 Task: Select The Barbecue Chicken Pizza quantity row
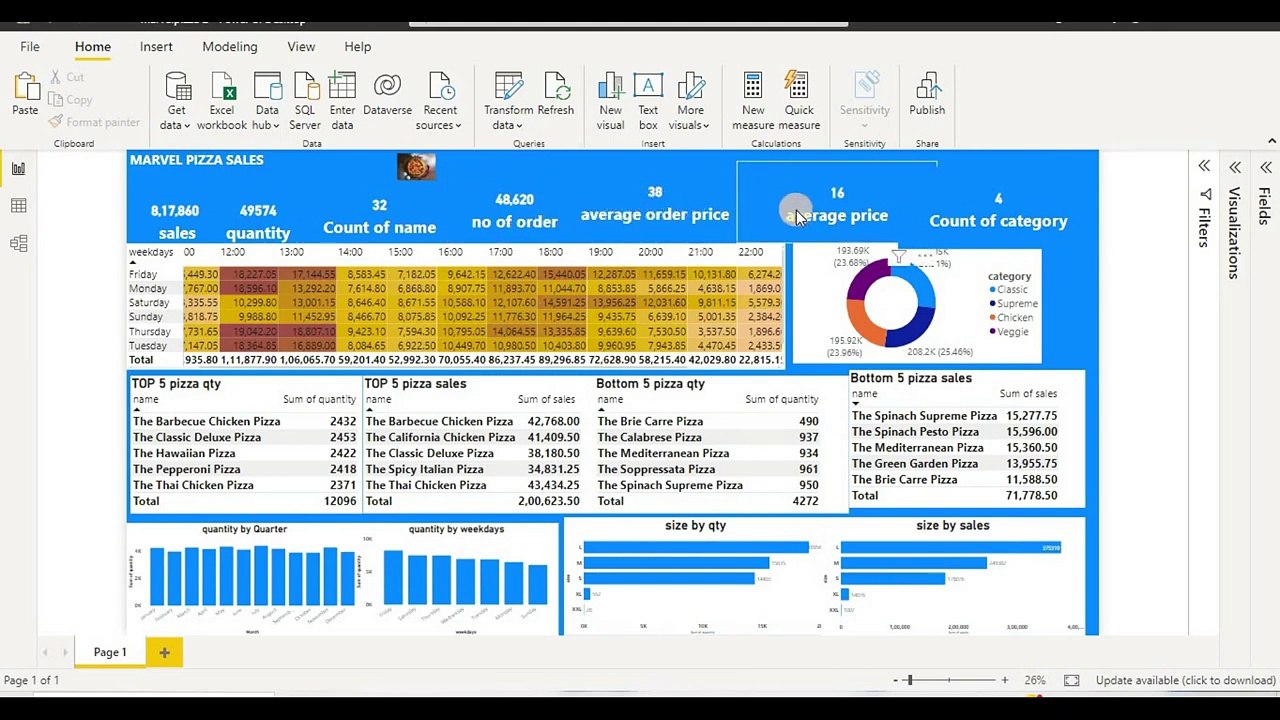(244, 421)
